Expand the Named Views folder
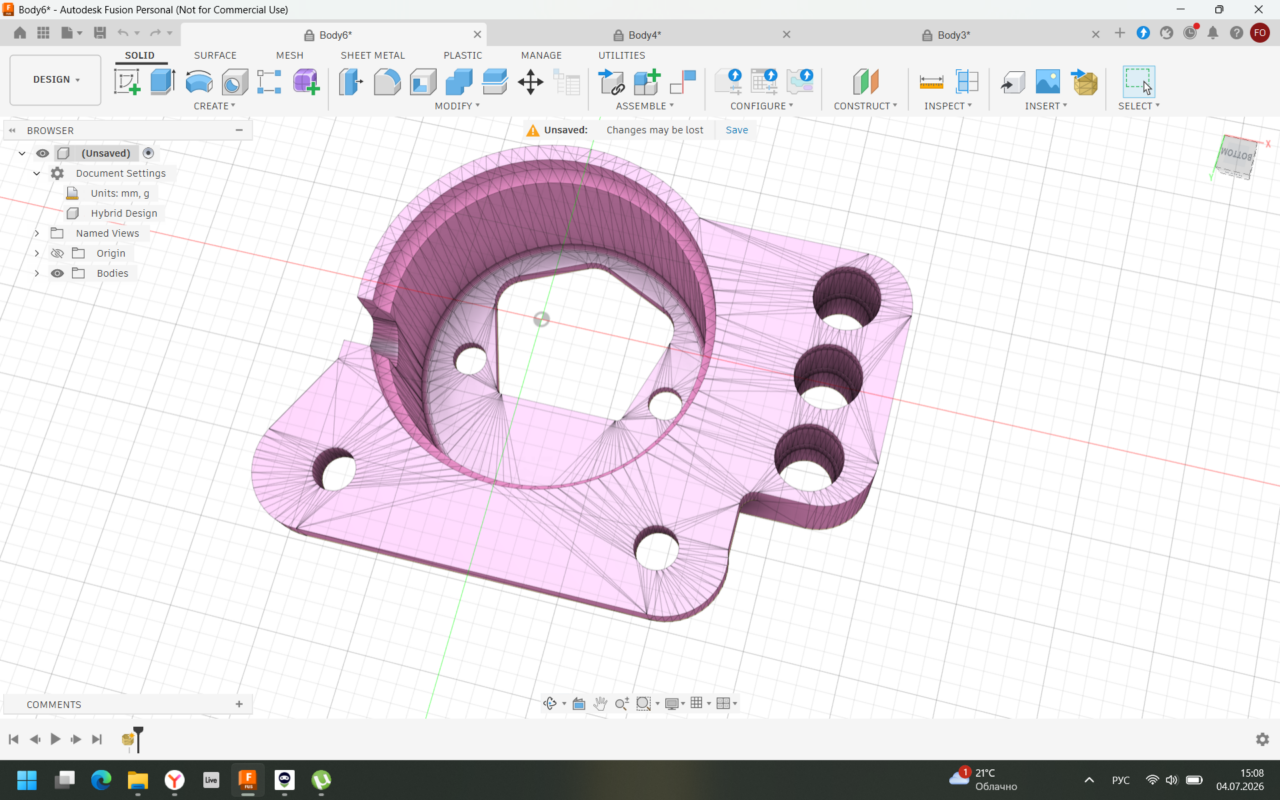Viewport: 1280px width, 800px height. [37, 233]
